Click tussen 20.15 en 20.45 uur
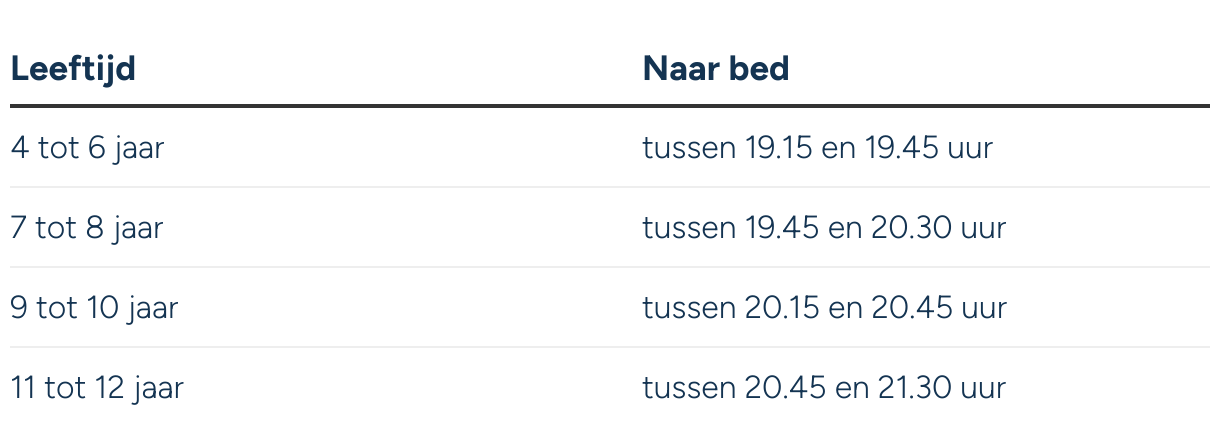This screenshot has width=1220, height=436. click(823, 307)
